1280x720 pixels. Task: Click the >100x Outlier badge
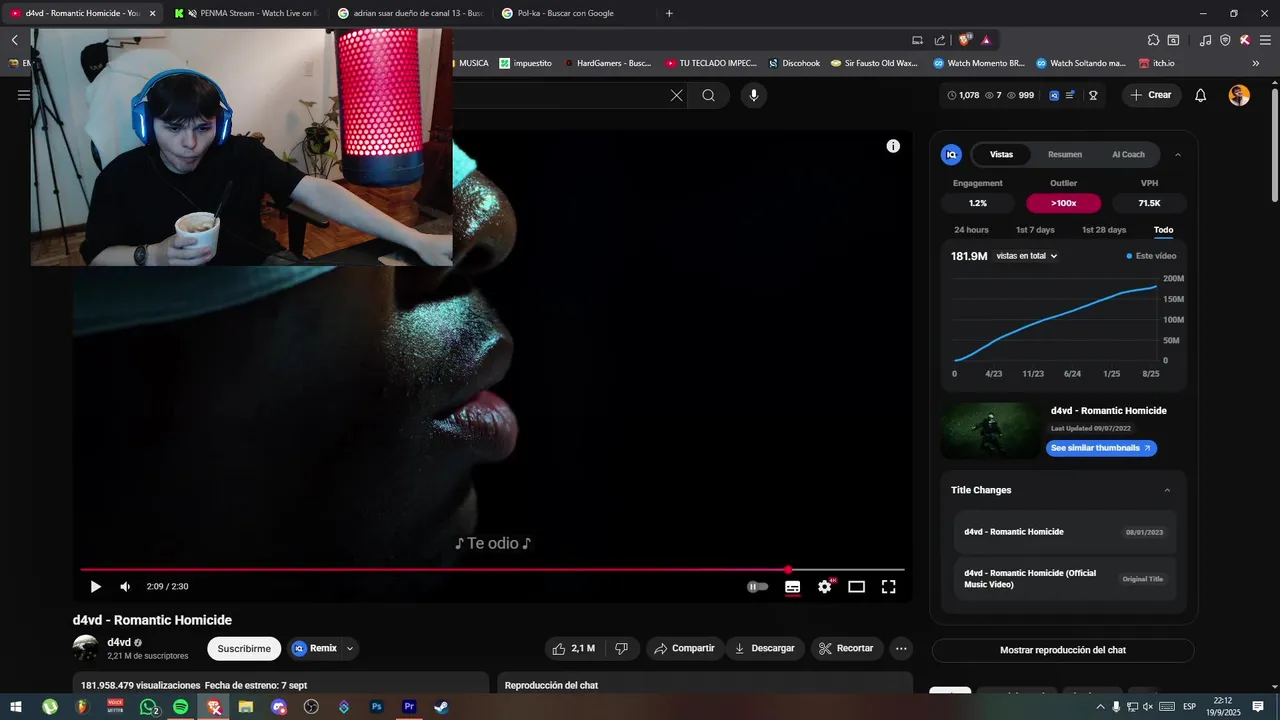(x=1063, y=203)
